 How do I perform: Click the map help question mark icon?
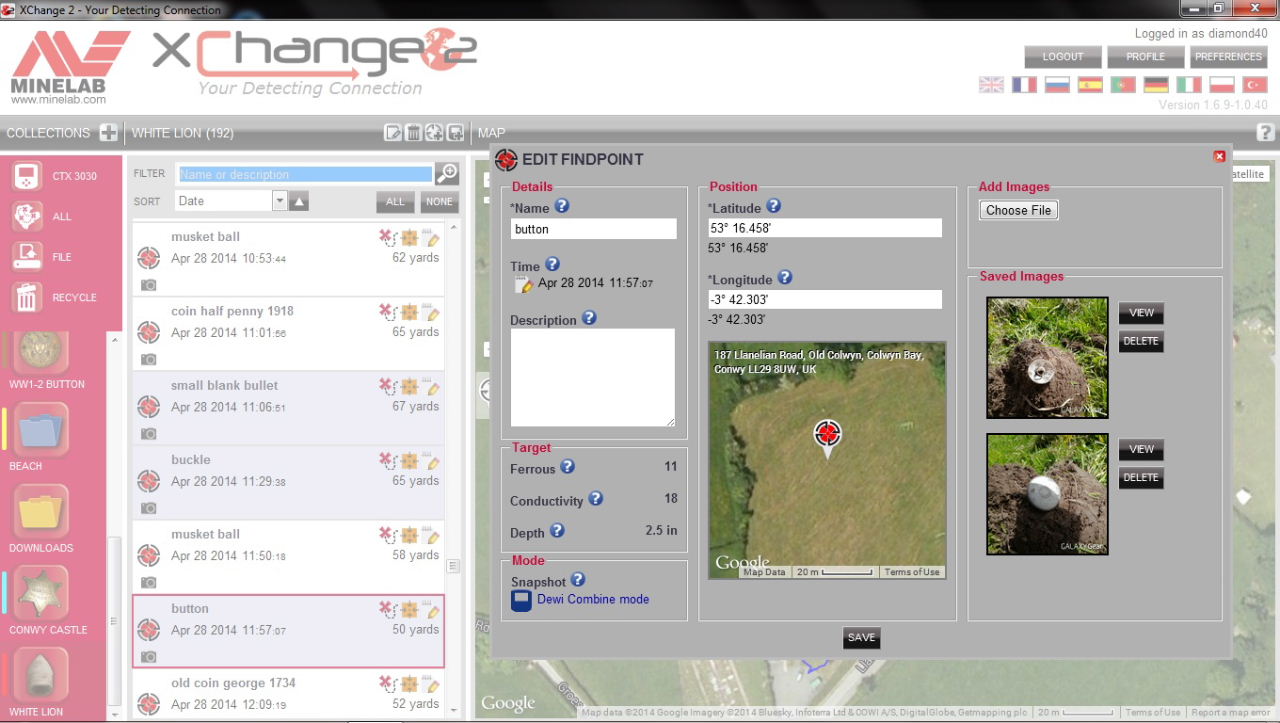pyautogui.click(x=1265, y=132)
